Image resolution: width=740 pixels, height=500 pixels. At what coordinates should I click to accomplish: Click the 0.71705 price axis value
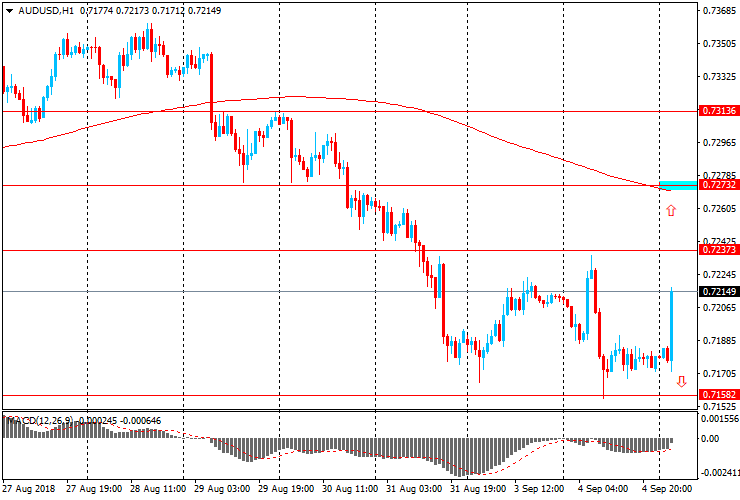point(719,374)
